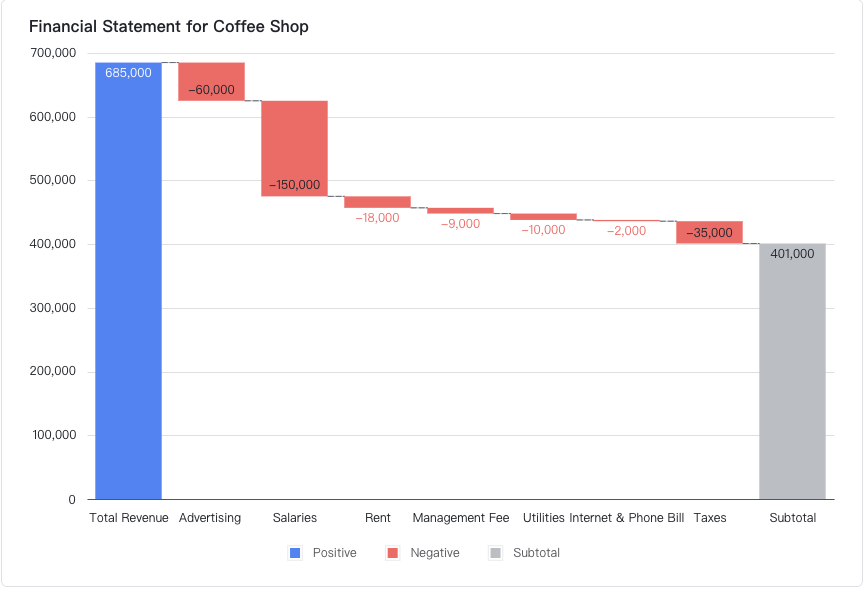Toggle the Positive series legend label
Screen dimensions: 868x589
point(334,553)
